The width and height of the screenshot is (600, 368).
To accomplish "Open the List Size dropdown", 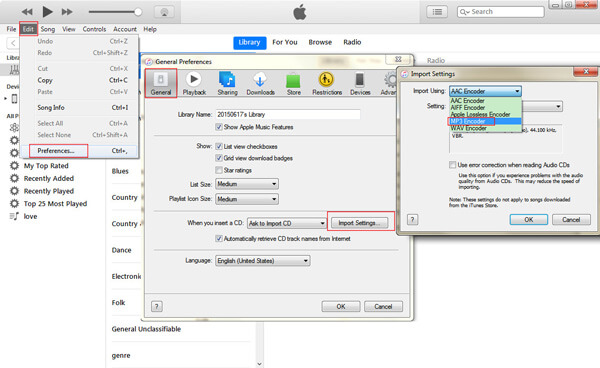I will coord(247,184).
